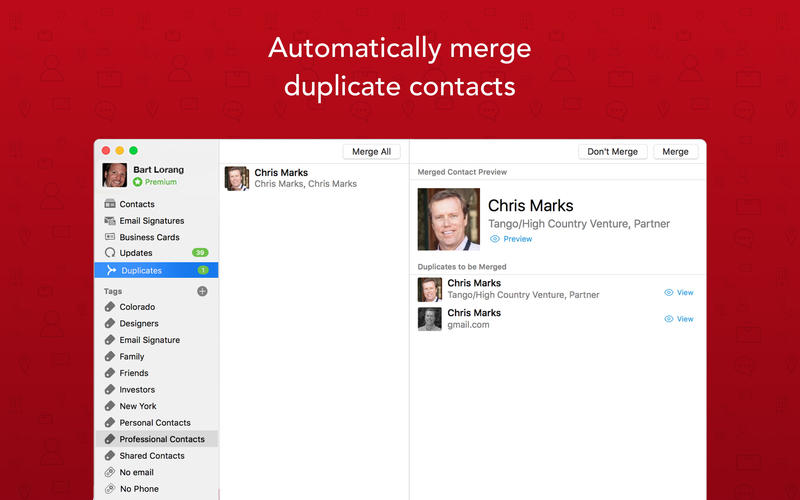800x500 pixels.
Task: Click the Duplicates merge arrow icon
Action: tap(111, 270)
